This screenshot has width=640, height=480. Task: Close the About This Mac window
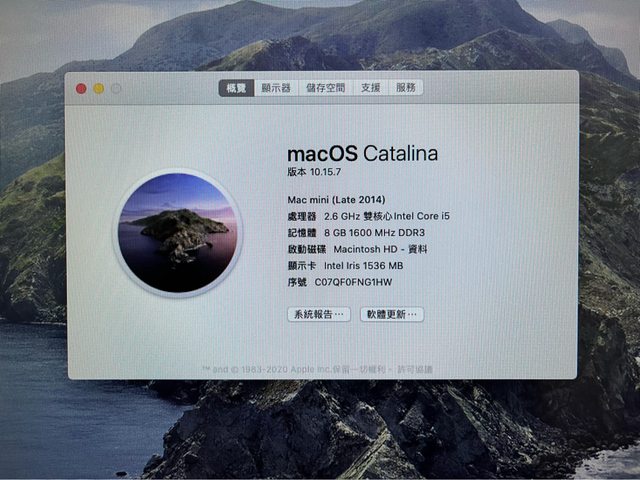(x=81, y=88)
